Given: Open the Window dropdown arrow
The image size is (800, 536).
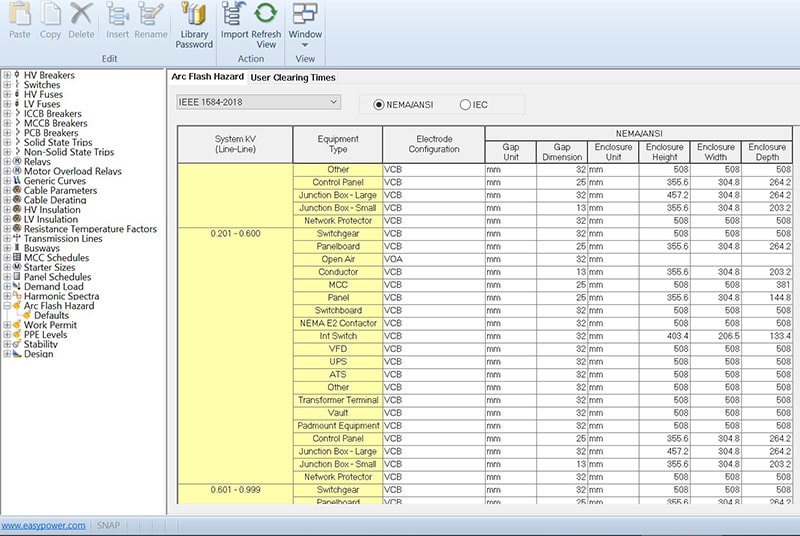Looking at the screenshot, I should click(x=305, y=45).
